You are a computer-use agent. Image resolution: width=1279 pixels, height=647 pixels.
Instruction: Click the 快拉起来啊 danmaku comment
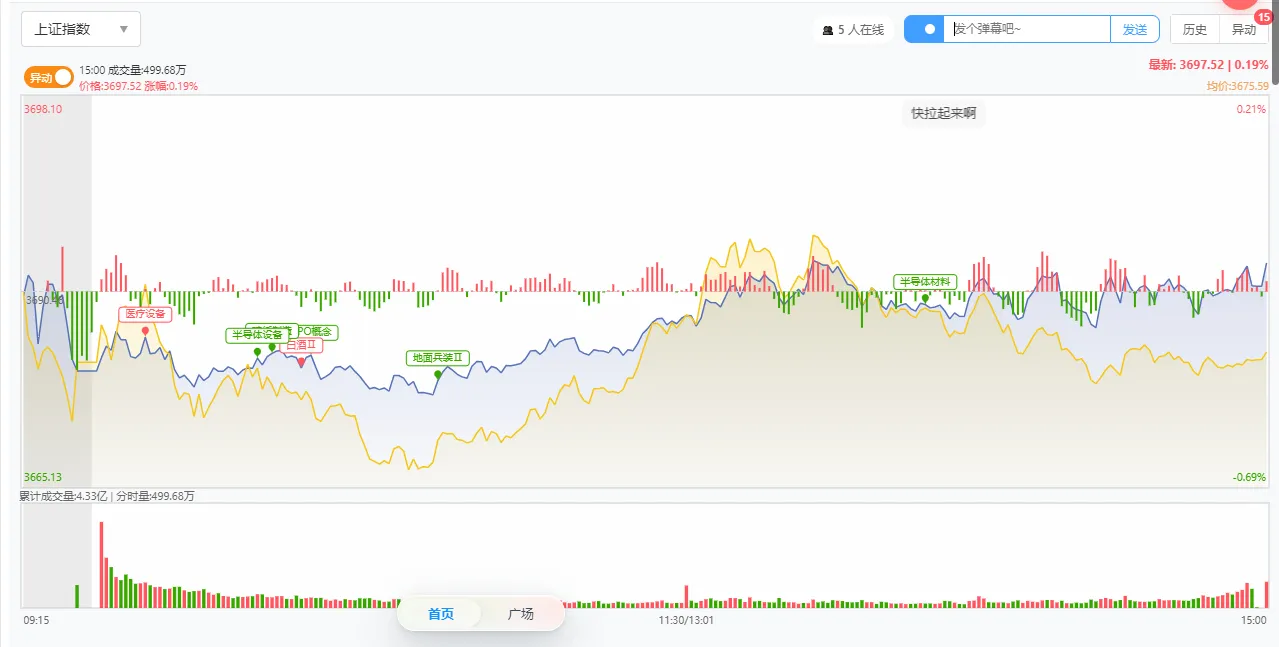943,113
